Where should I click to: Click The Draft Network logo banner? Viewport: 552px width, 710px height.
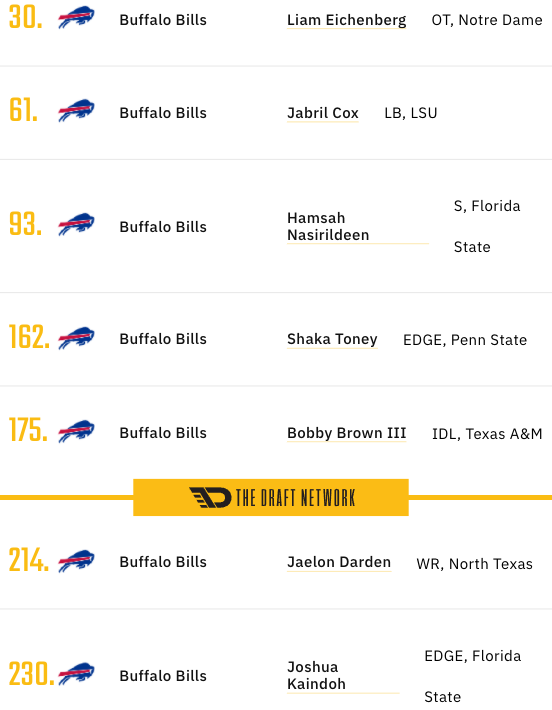point(271,497)
